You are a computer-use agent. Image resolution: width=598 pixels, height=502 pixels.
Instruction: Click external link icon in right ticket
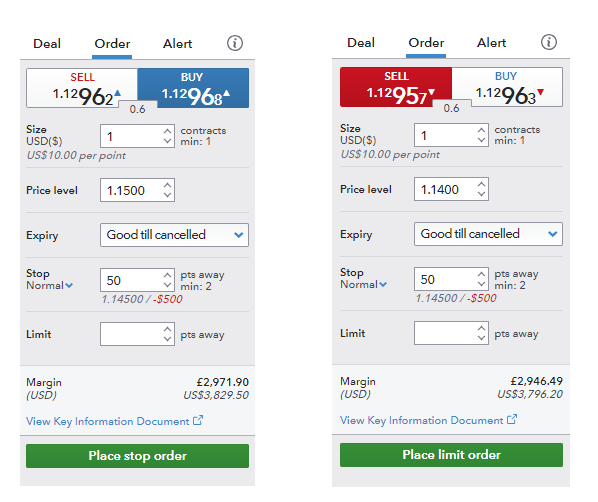pyautogui.click(x=512, y=419)
